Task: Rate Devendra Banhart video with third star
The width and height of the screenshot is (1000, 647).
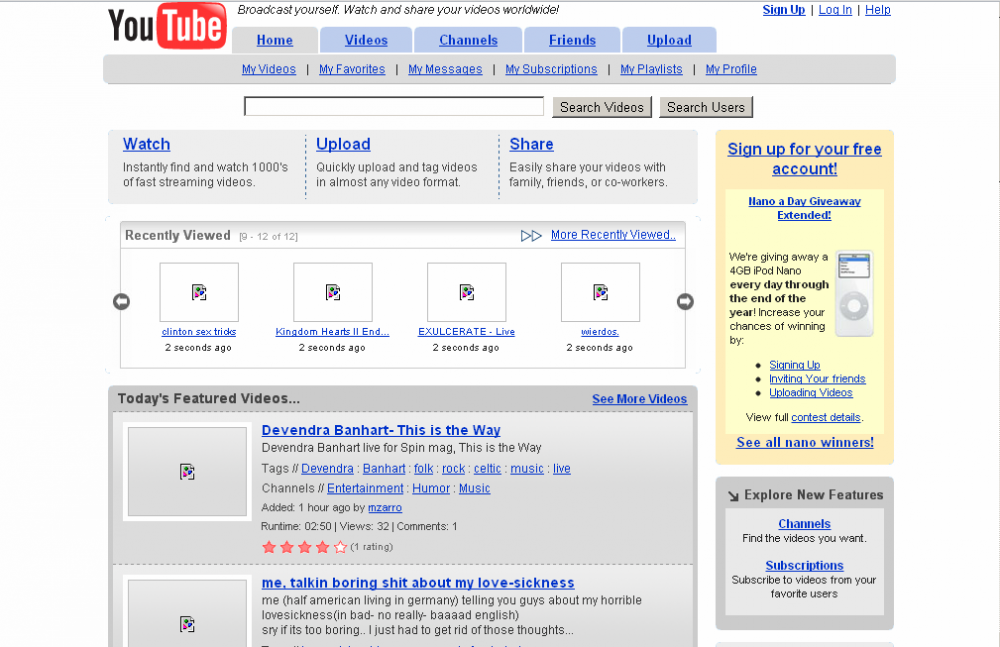Action: (x=305, y=547)
